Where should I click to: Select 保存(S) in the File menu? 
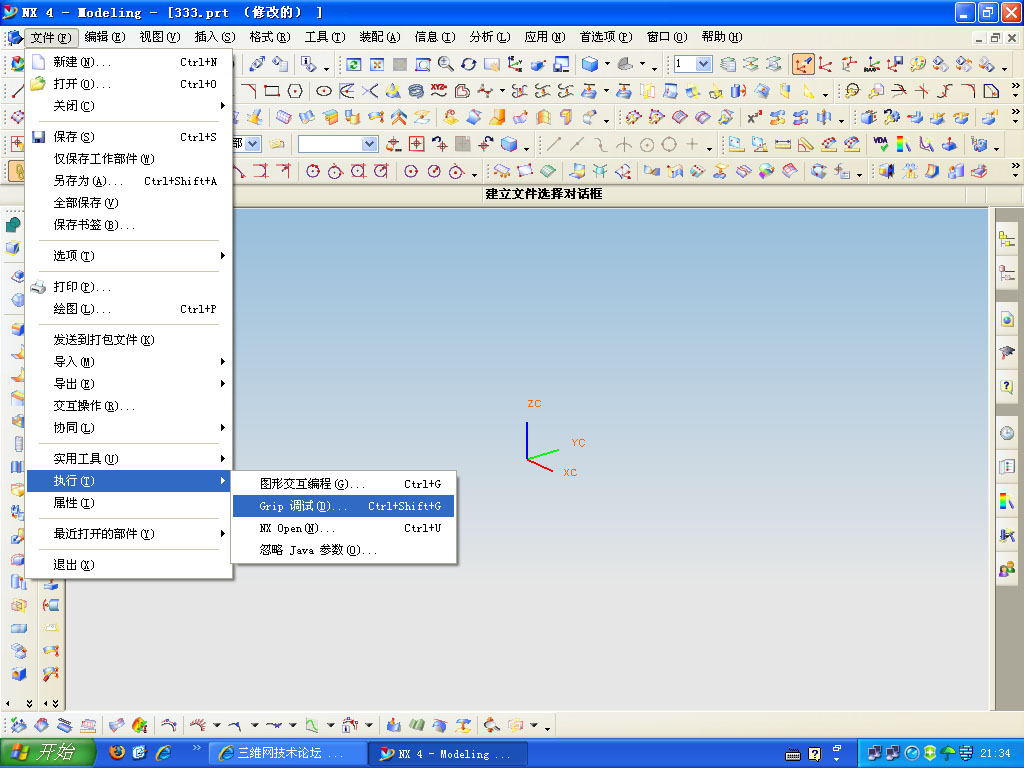[x=129, y=136]
